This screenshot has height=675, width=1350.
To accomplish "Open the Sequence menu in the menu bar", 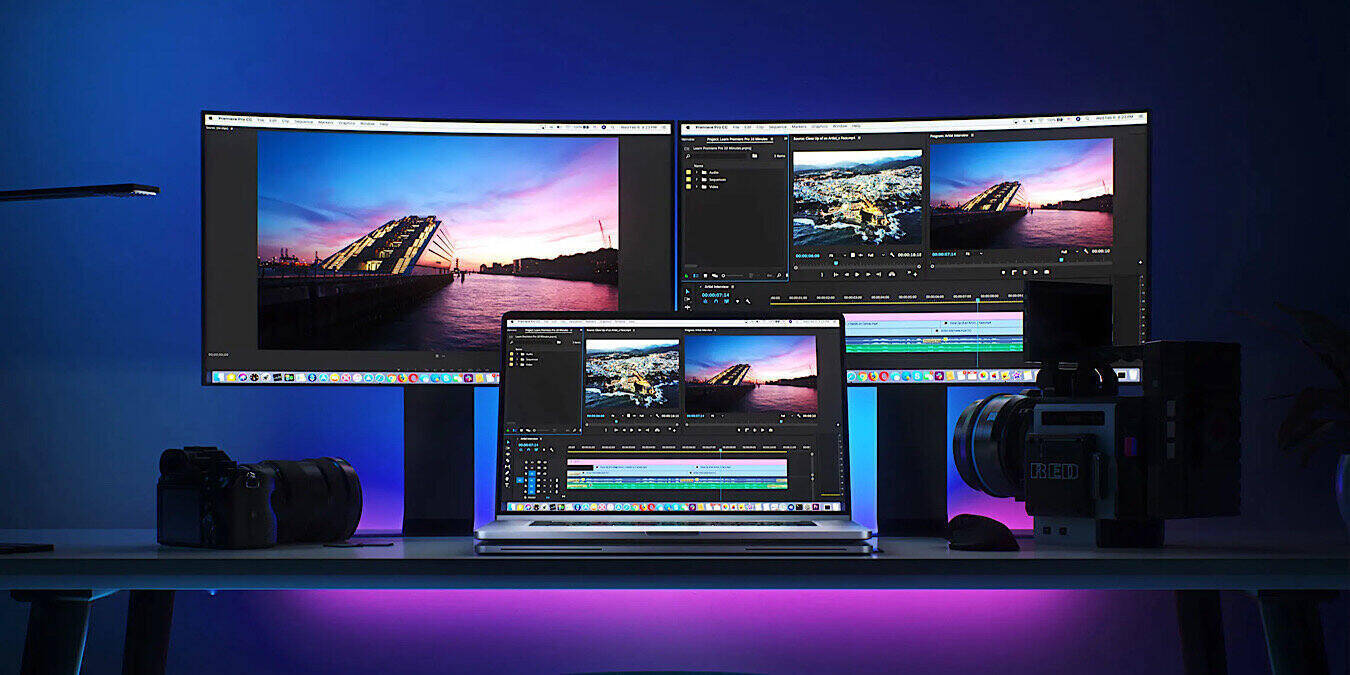I will click(x=779, y=126).
